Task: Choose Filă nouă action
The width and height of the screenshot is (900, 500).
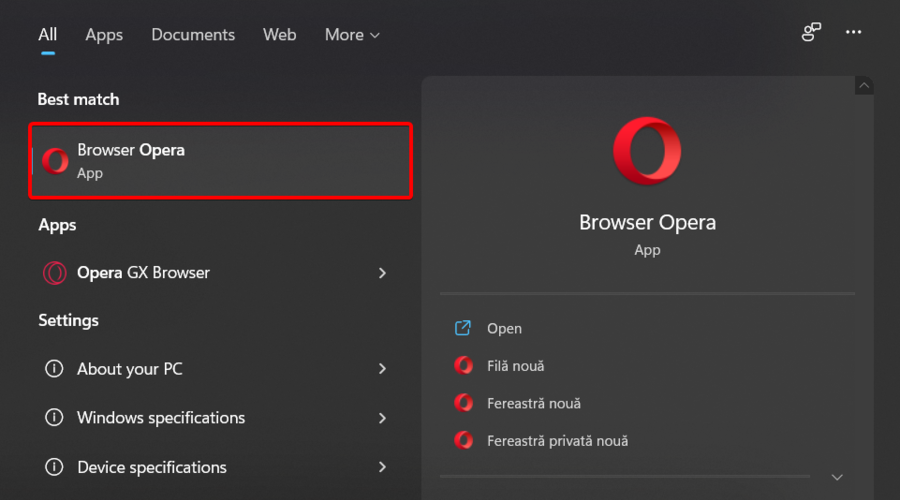Action: 515,366
